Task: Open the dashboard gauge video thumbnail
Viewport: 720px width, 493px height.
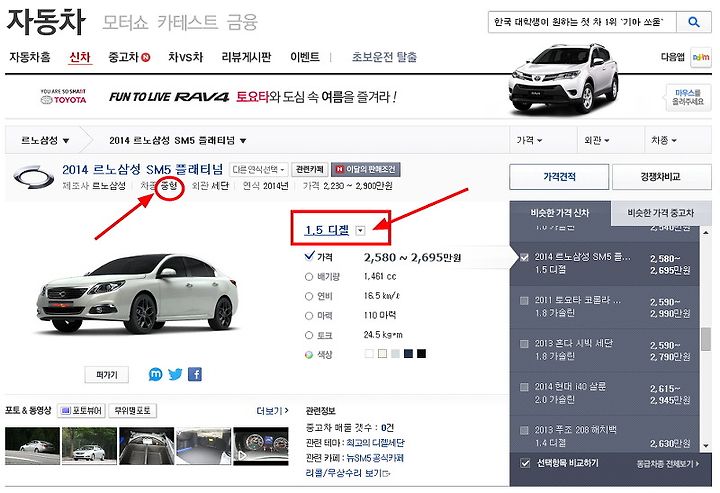Action: pyautogui.click(x=261, y=446)
